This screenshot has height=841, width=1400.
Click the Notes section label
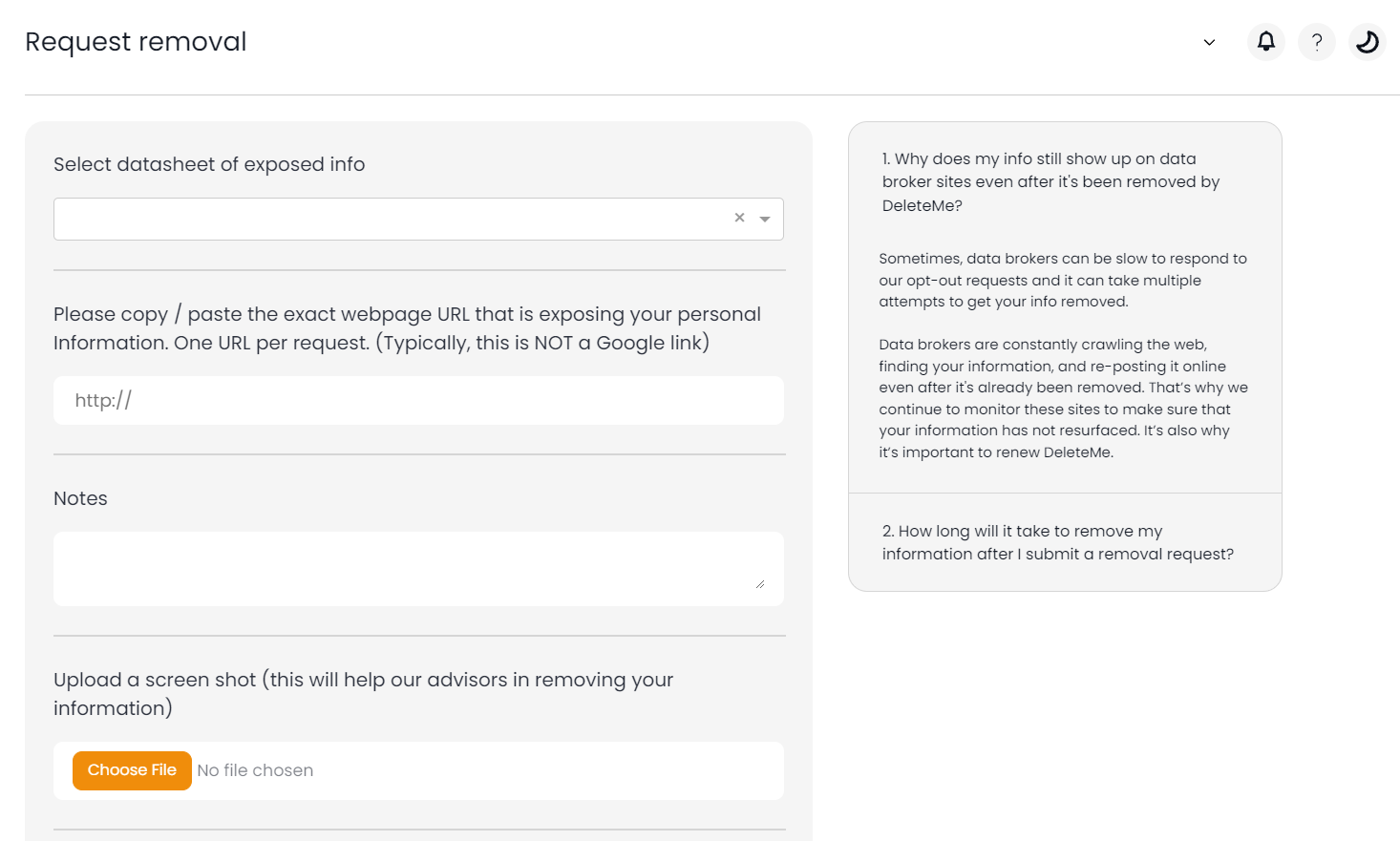click(80, 498)
